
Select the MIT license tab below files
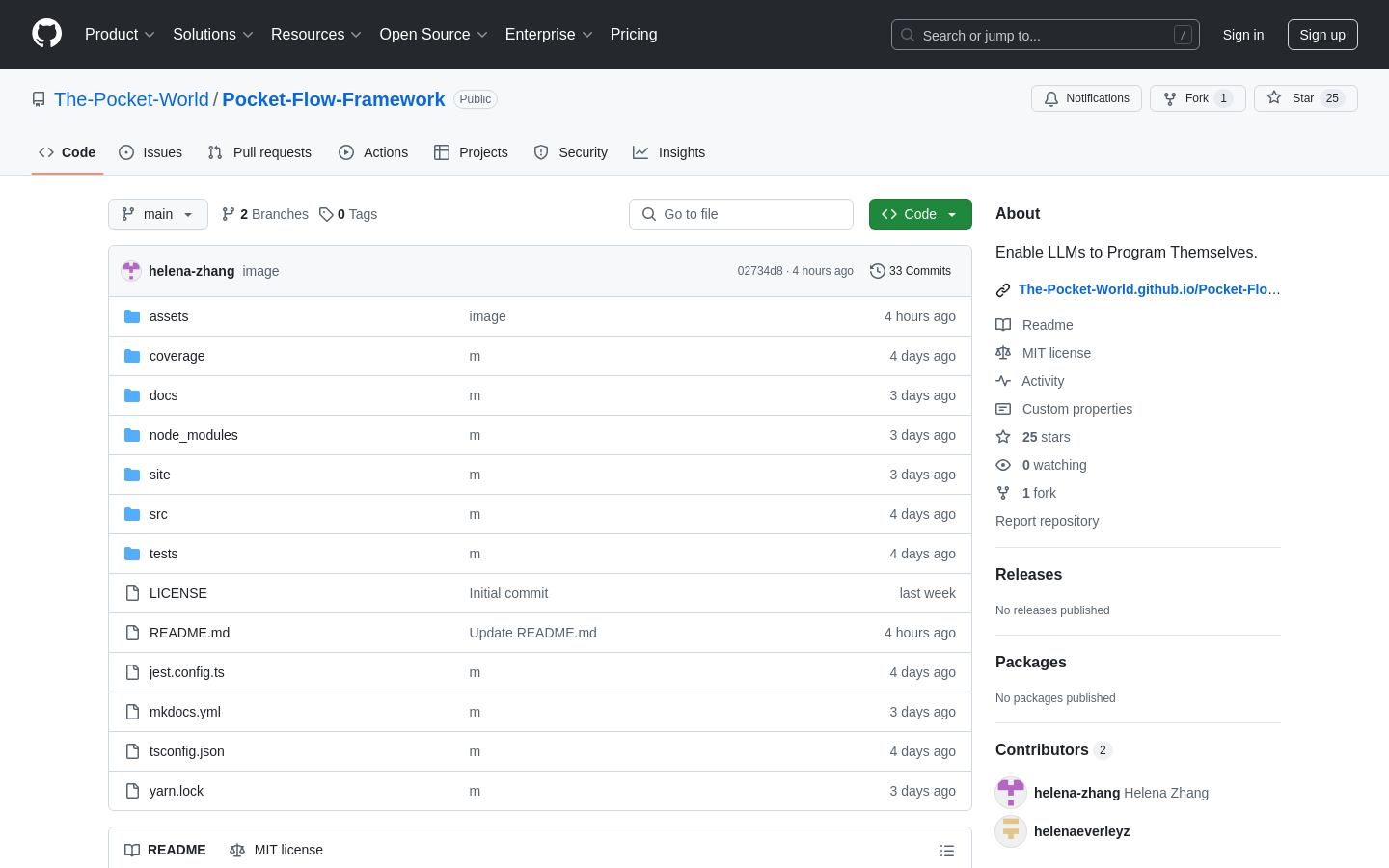[277, 850]
